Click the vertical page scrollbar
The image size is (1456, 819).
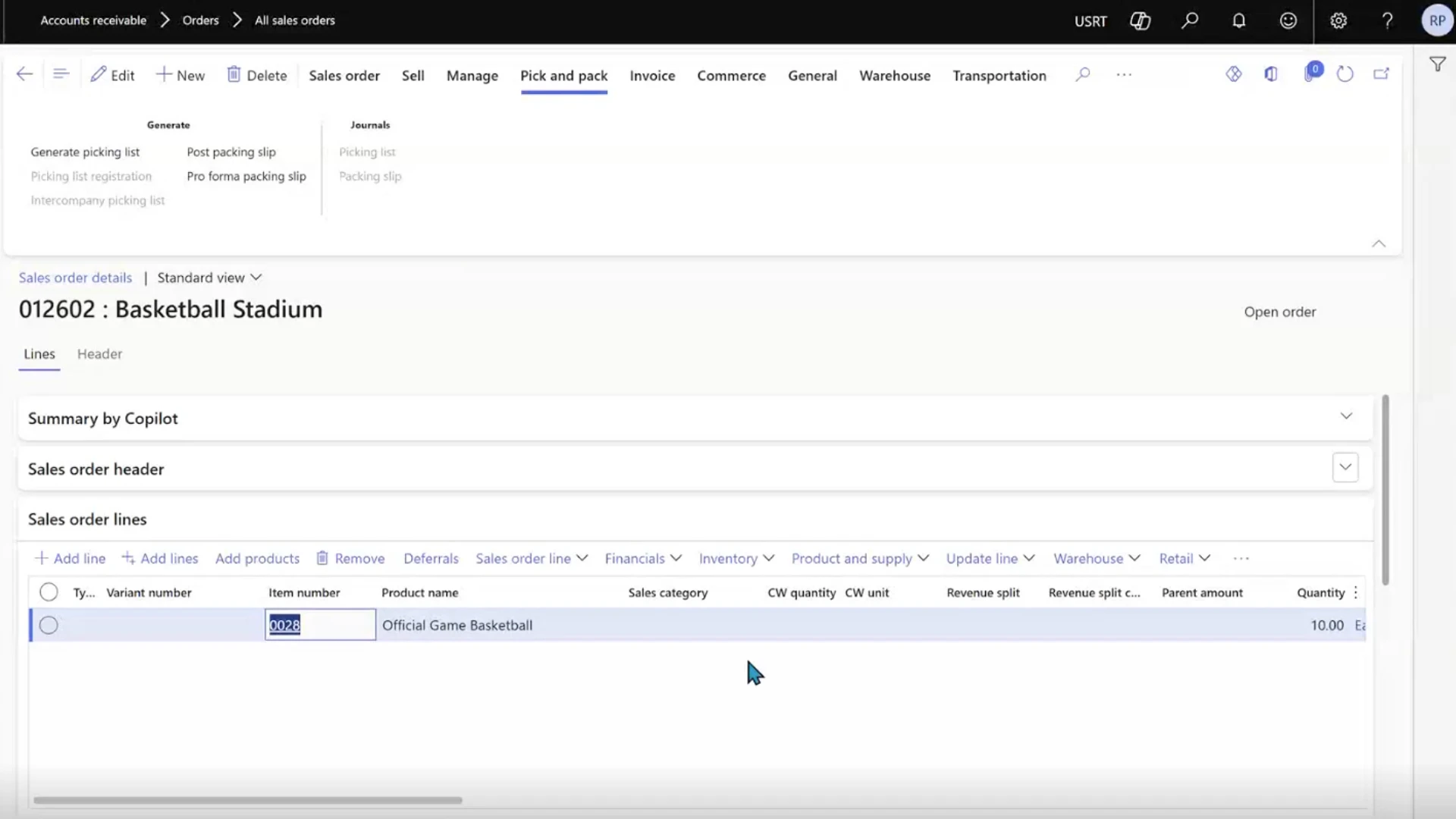[x=1385, y=489]
